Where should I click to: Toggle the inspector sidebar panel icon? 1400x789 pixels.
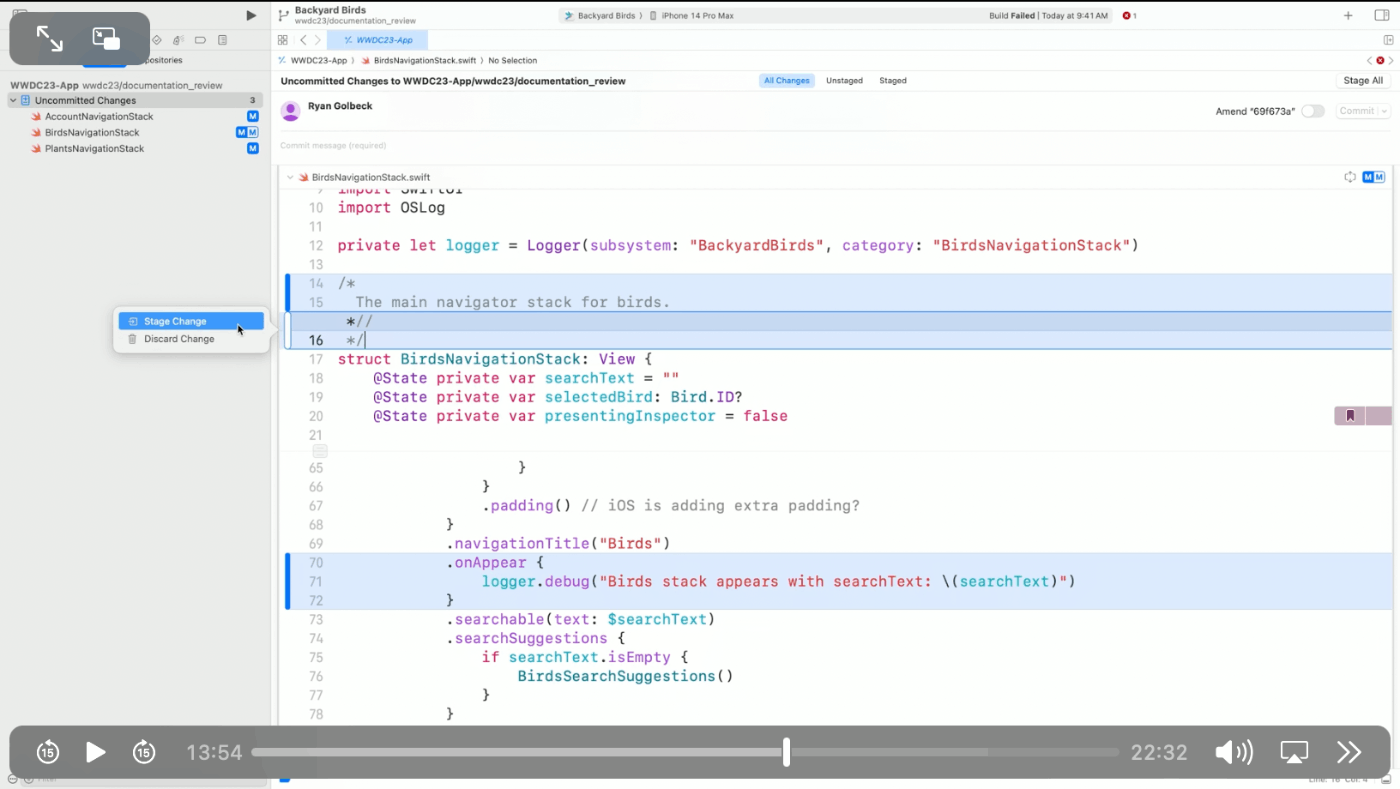click(x=1381, y=16)
